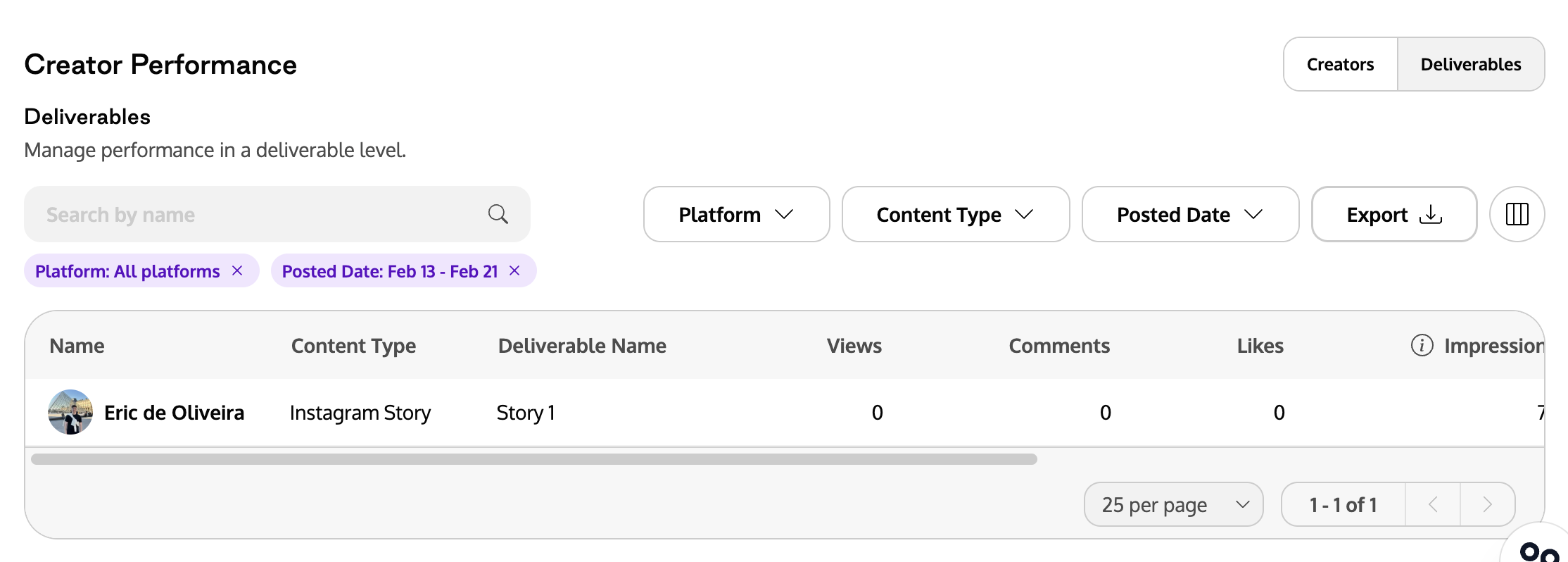Change the 25 per page dropdown

click(1174, 504)
